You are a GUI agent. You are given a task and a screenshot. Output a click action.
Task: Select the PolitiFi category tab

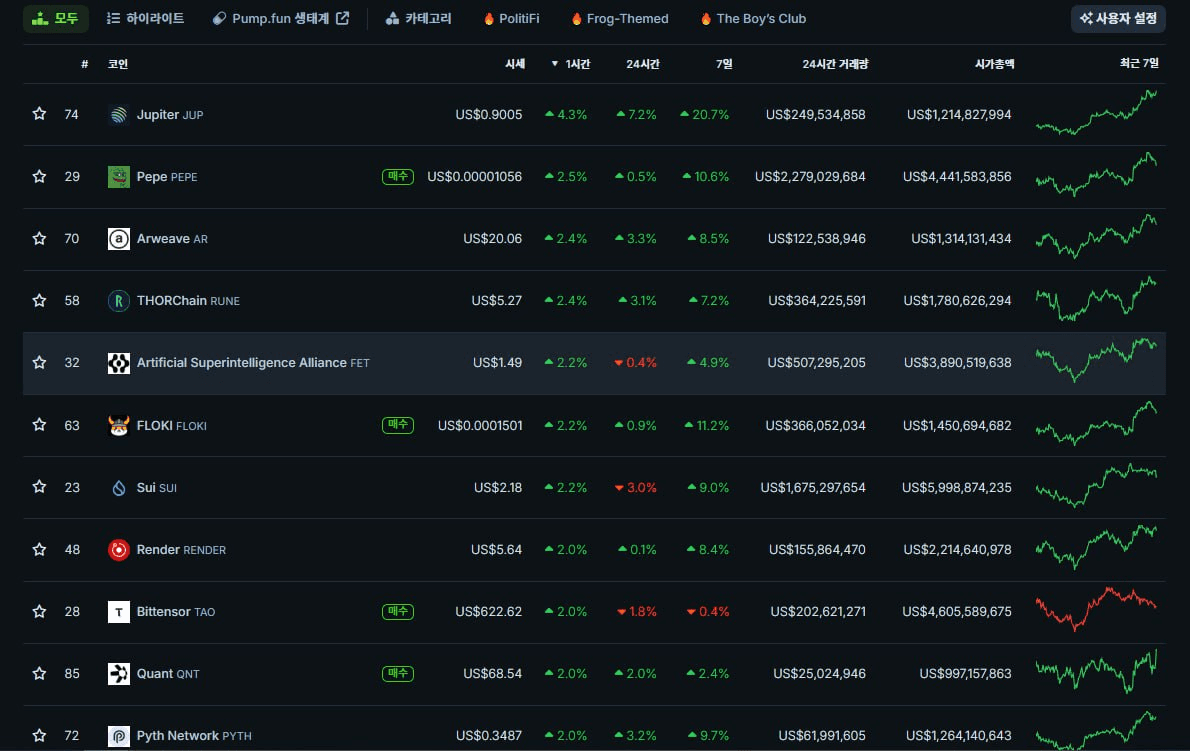(x=512, y=18)
